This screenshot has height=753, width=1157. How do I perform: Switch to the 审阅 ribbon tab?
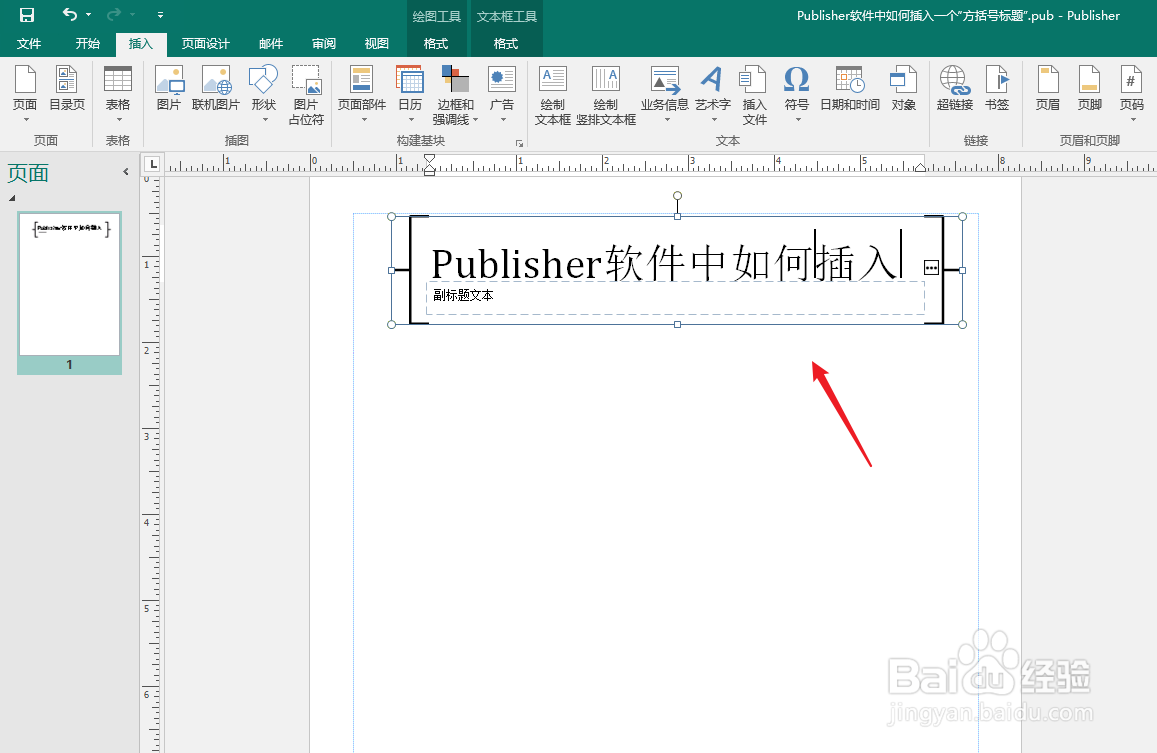point(323,44)
